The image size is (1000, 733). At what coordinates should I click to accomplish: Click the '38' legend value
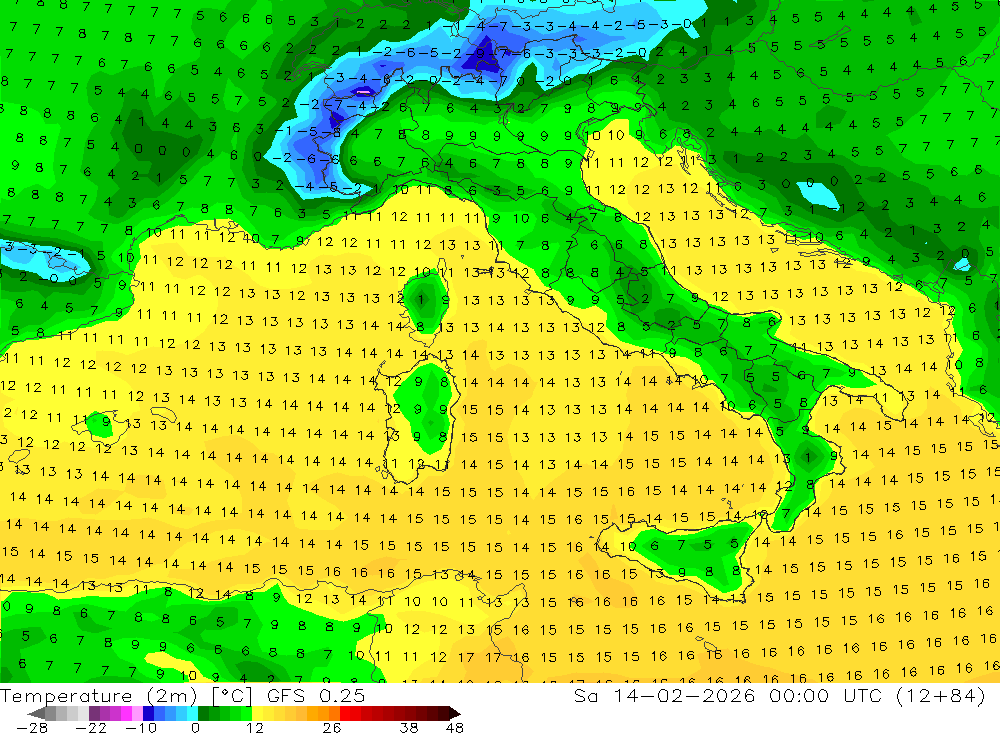tap(409, 727)
